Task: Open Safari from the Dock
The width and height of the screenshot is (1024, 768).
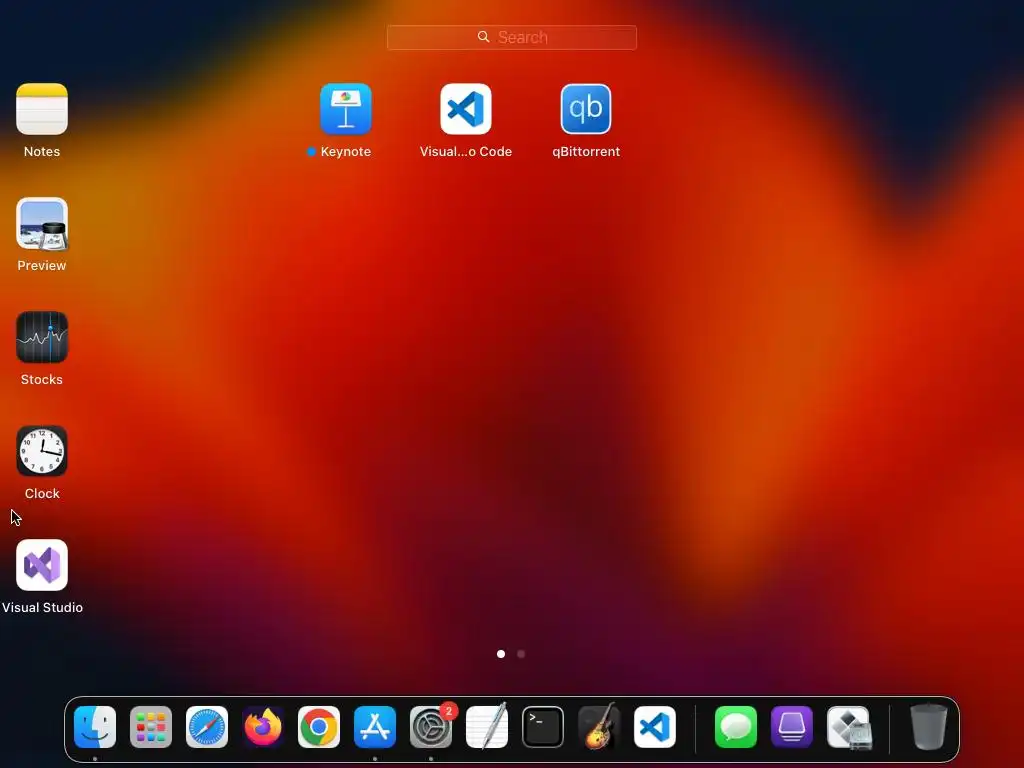Action: point(207,727)
